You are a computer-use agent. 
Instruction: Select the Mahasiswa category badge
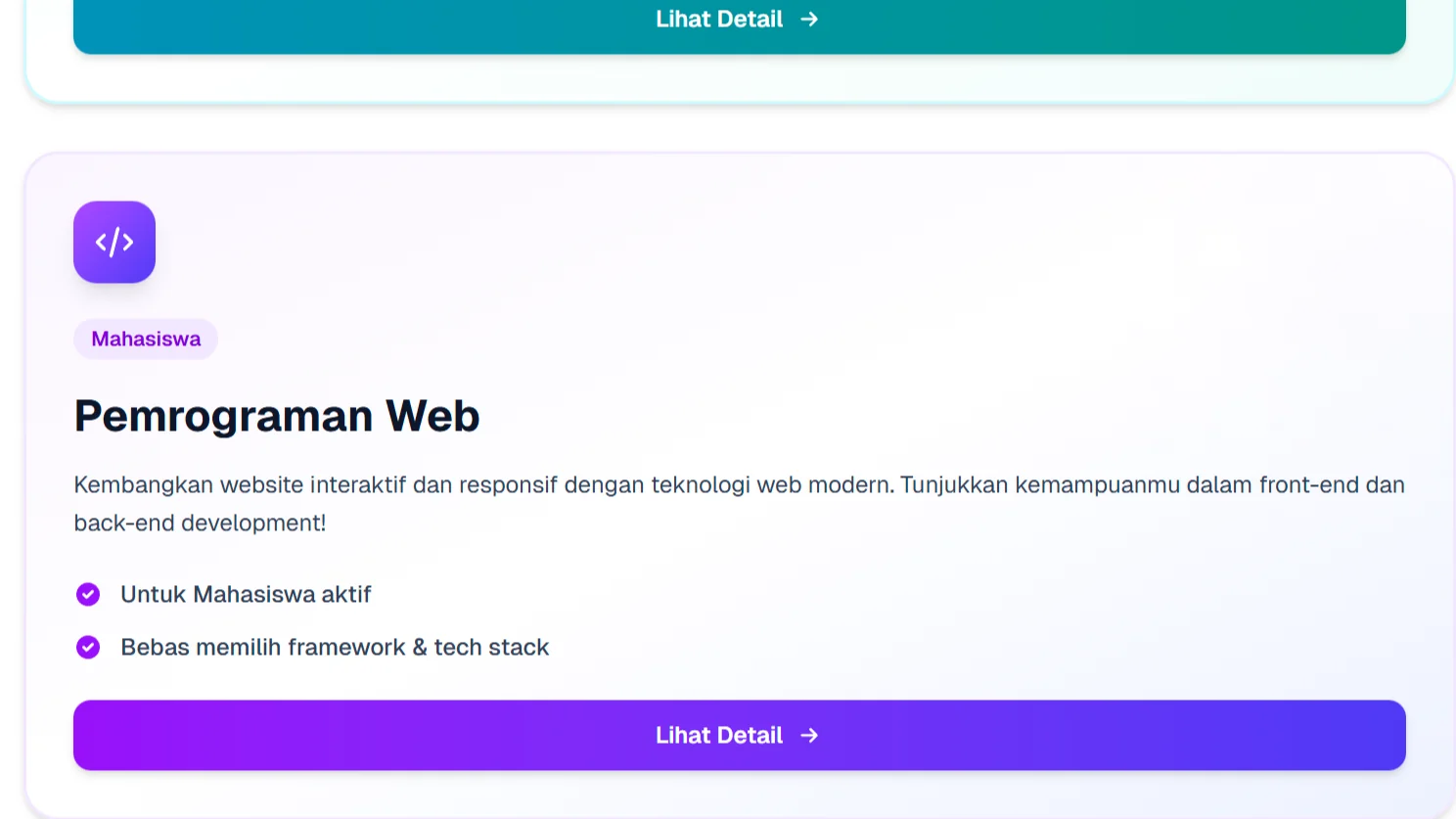coord(146,340)
